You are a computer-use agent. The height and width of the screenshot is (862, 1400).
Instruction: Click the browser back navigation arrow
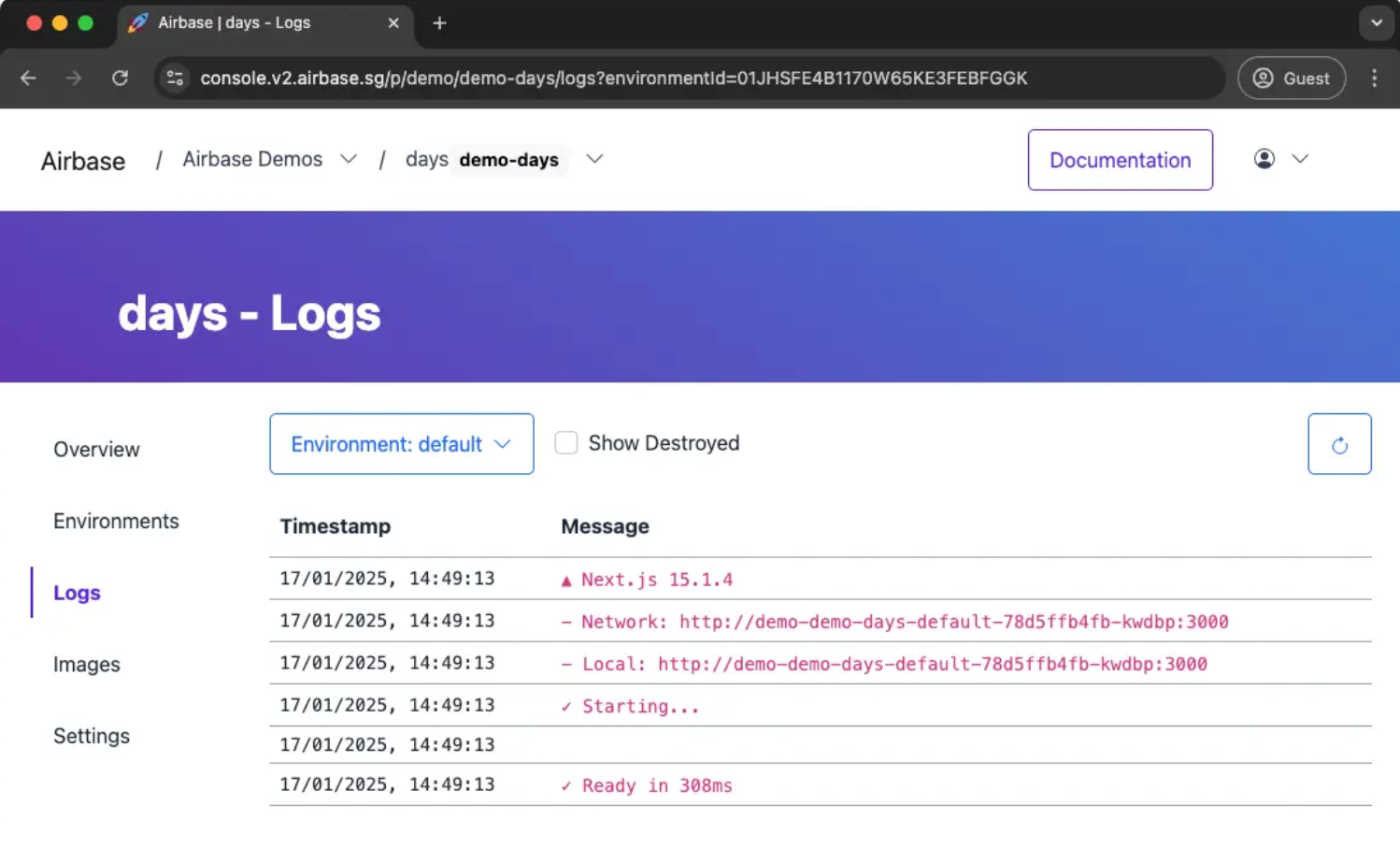[x=28, y=79]
